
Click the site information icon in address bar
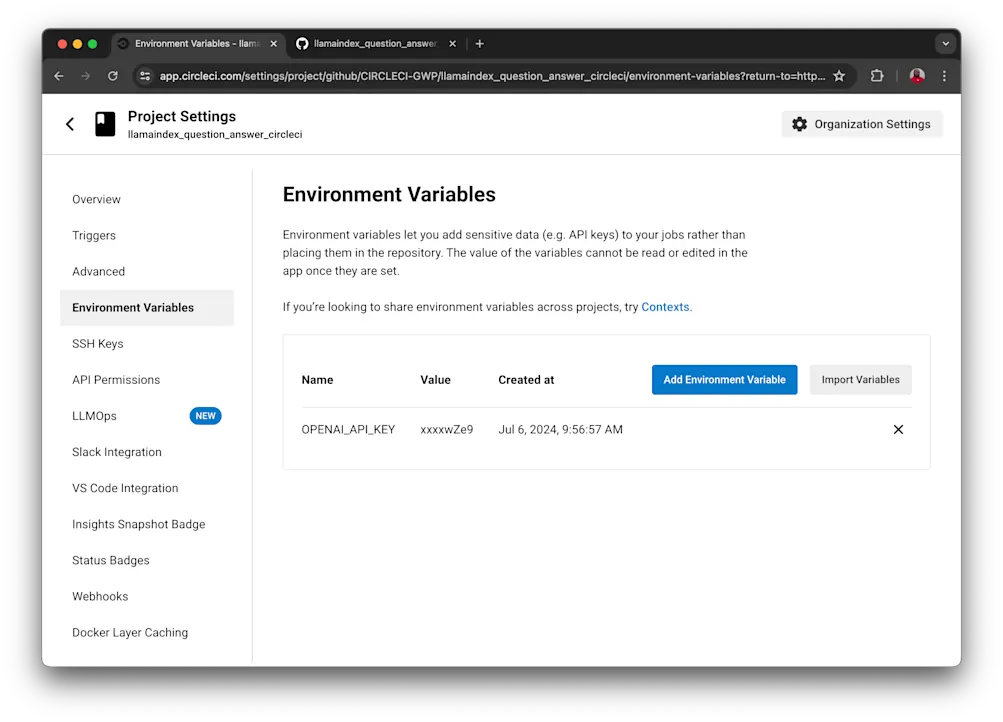[x=144, y=75]
